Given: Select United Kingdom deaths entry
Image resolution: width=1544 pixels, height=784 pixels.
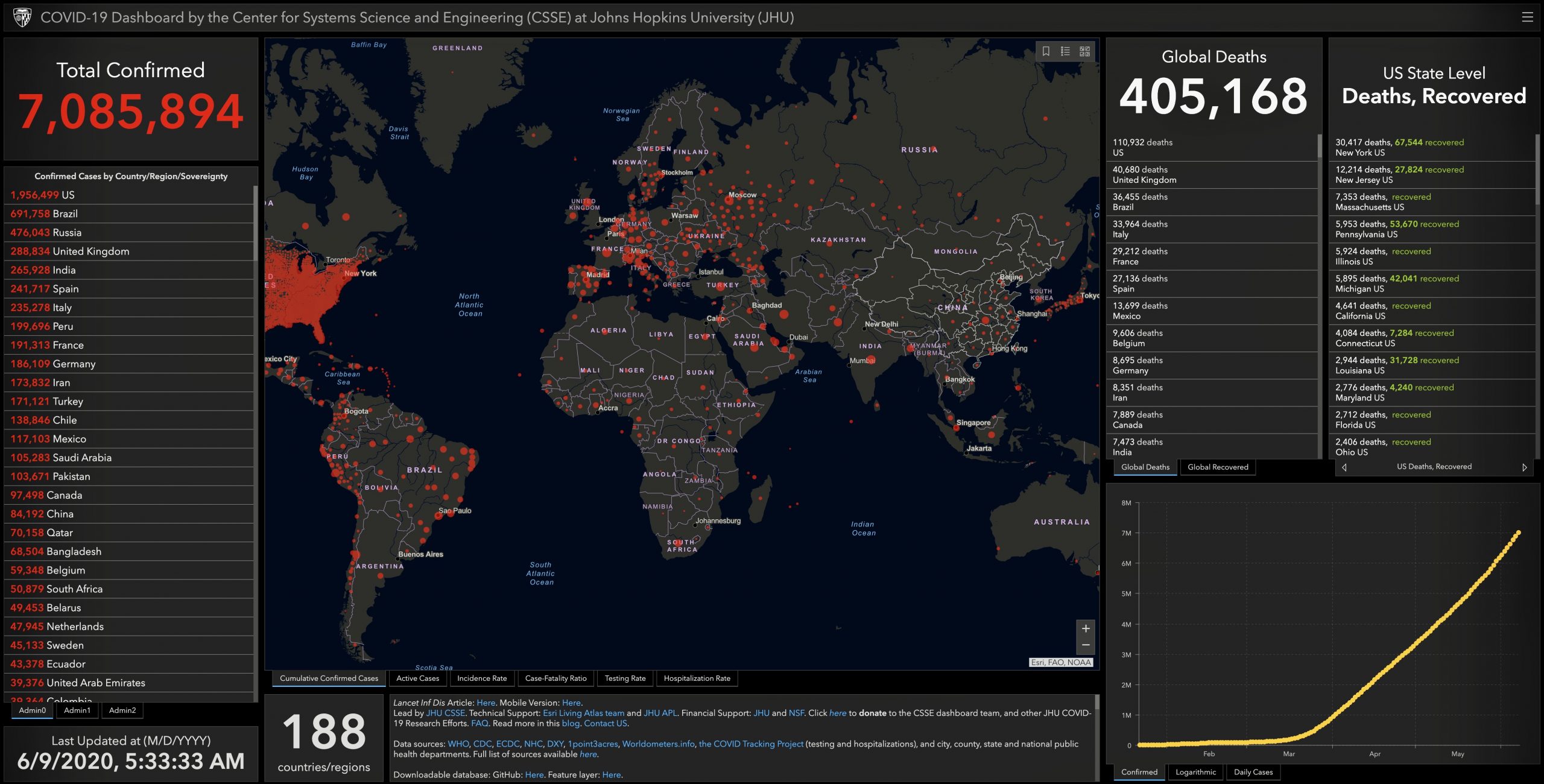Looking at the screenshot, I should point(1212,175).
